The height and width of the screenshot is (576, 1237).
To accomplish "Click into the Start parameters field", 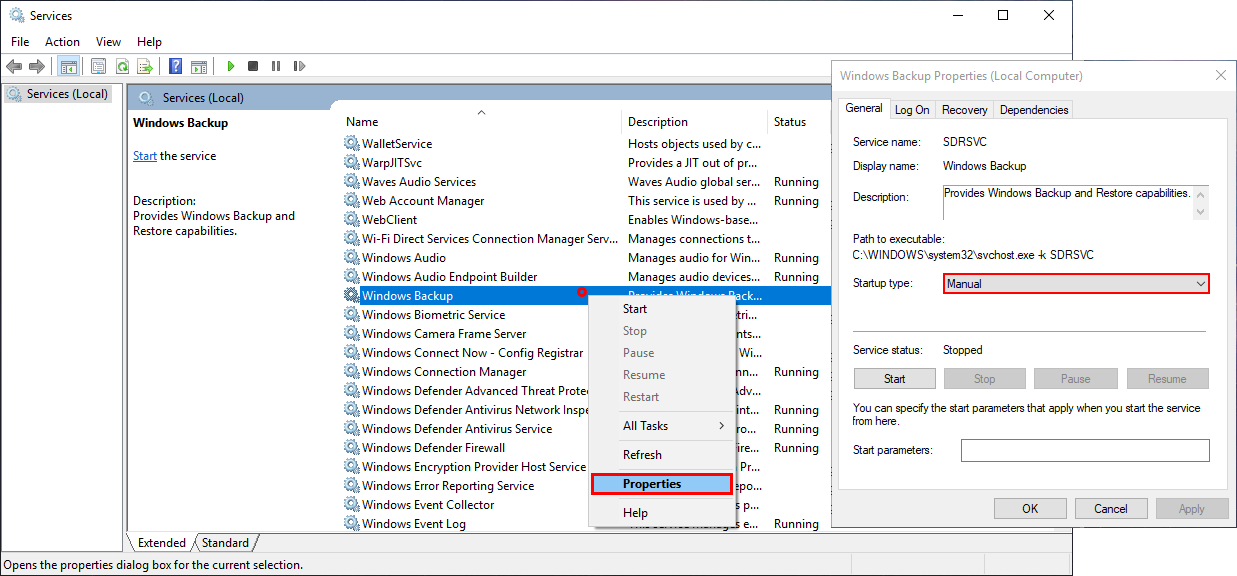I will tap(1085, 450).
